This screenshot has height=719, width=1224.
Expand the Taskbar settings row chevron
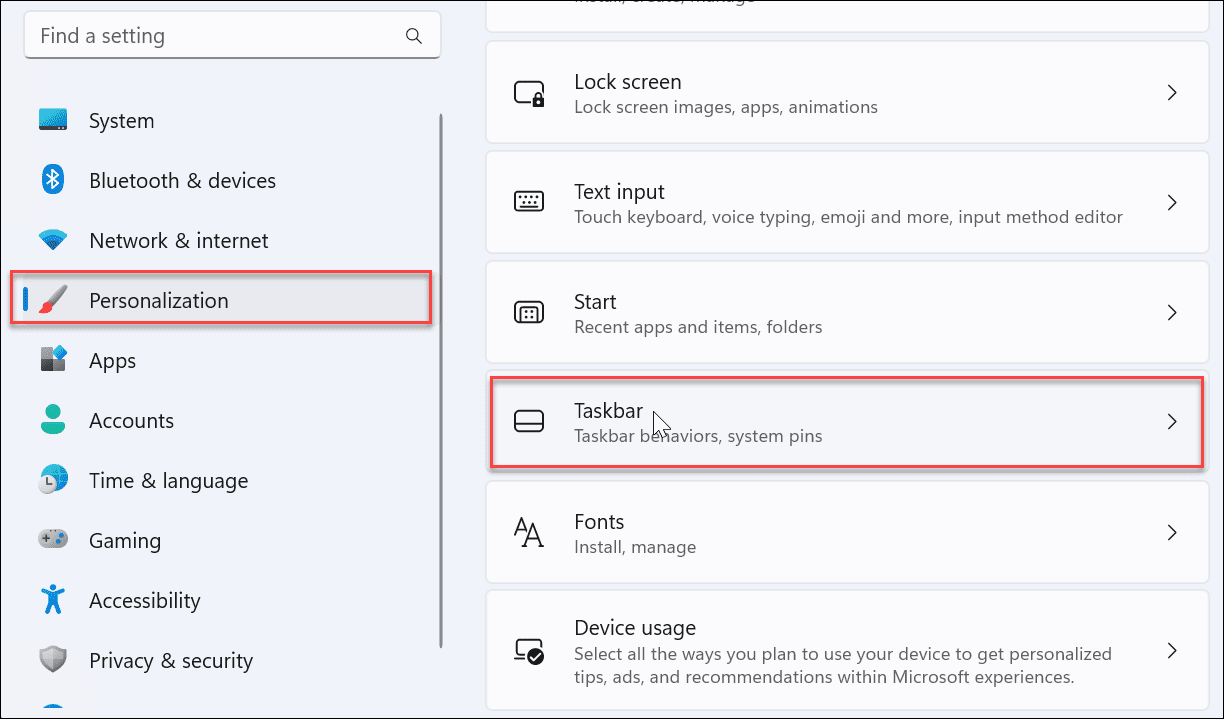[1172, 422]
